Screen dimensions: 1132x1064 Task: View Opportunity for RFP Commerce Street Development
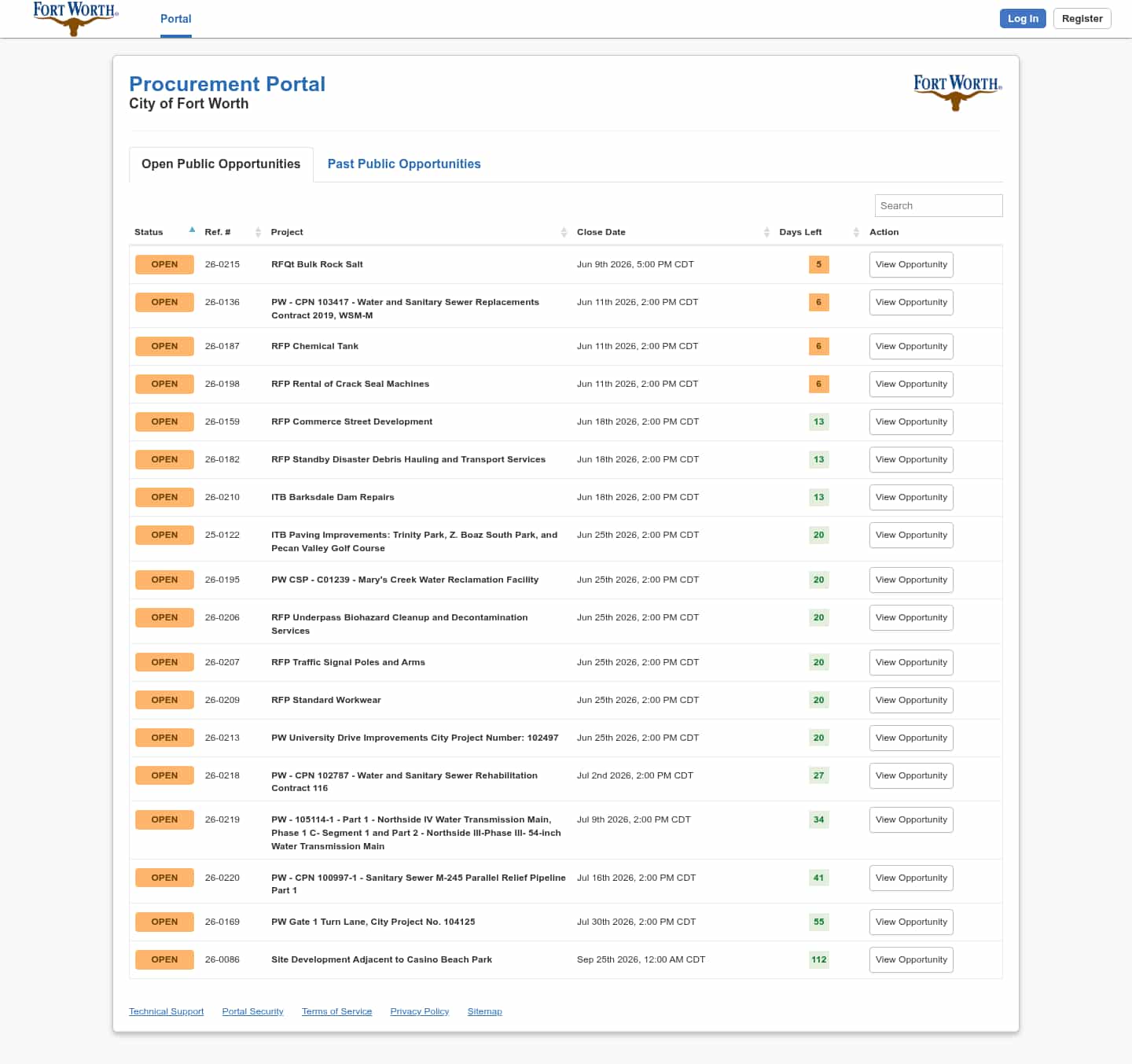911,422
